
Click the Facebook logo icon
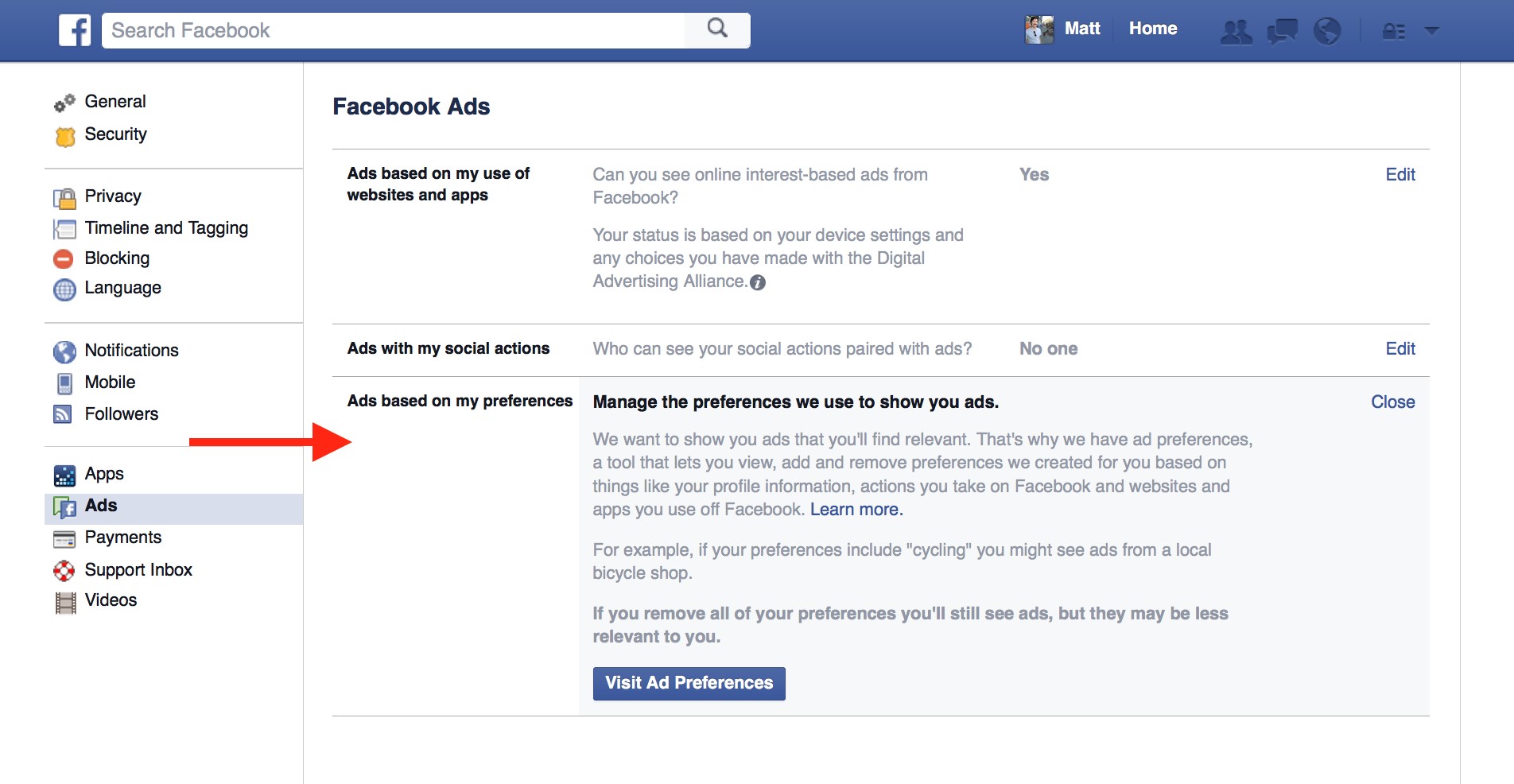pos(75,30)
